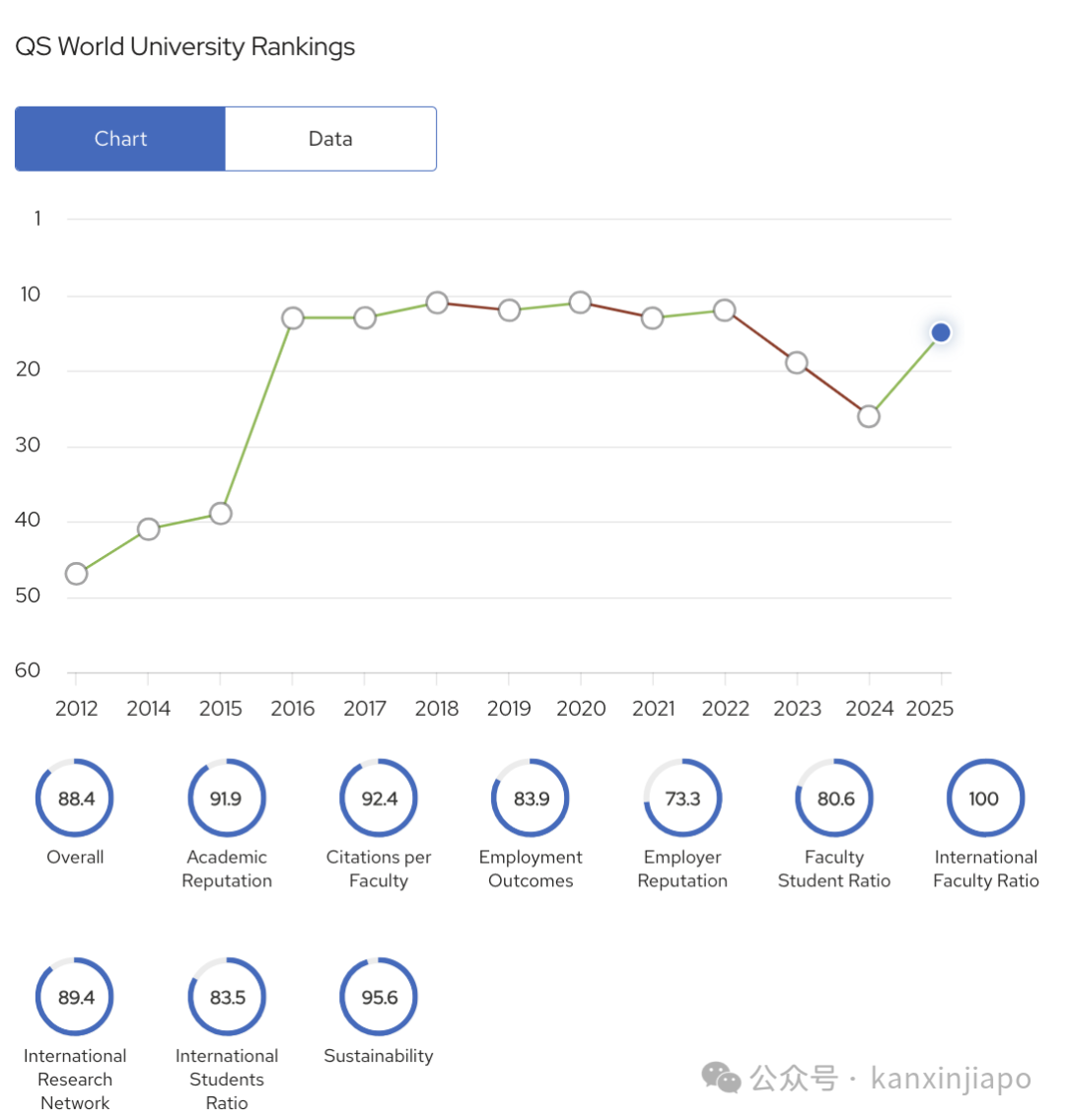Click the Sustainability score circle
Screen dimensions: 1065x1120
click(x=379, y=996)
